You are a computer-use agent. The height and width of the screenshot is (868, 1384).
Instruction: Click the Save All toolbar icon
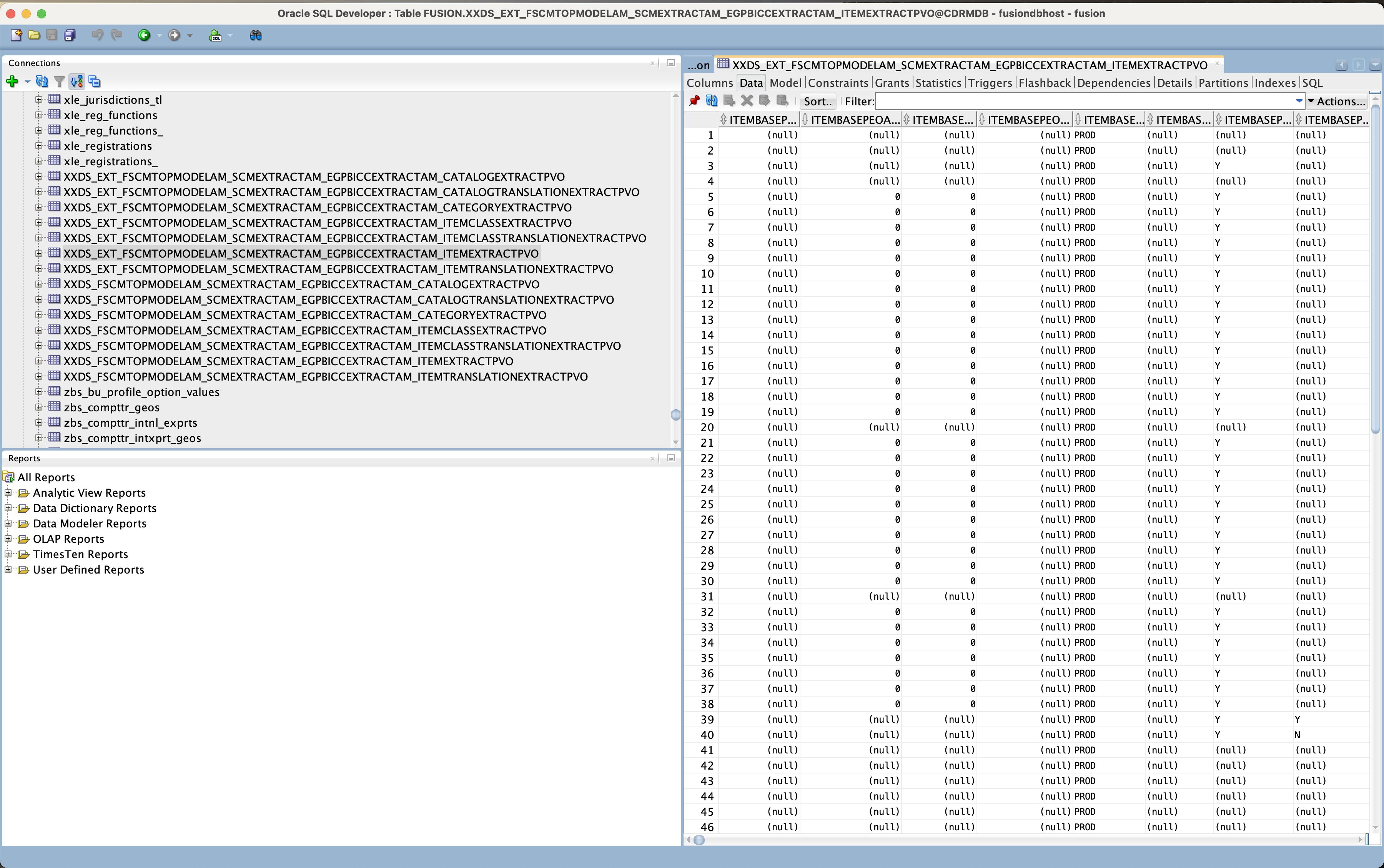70,35
